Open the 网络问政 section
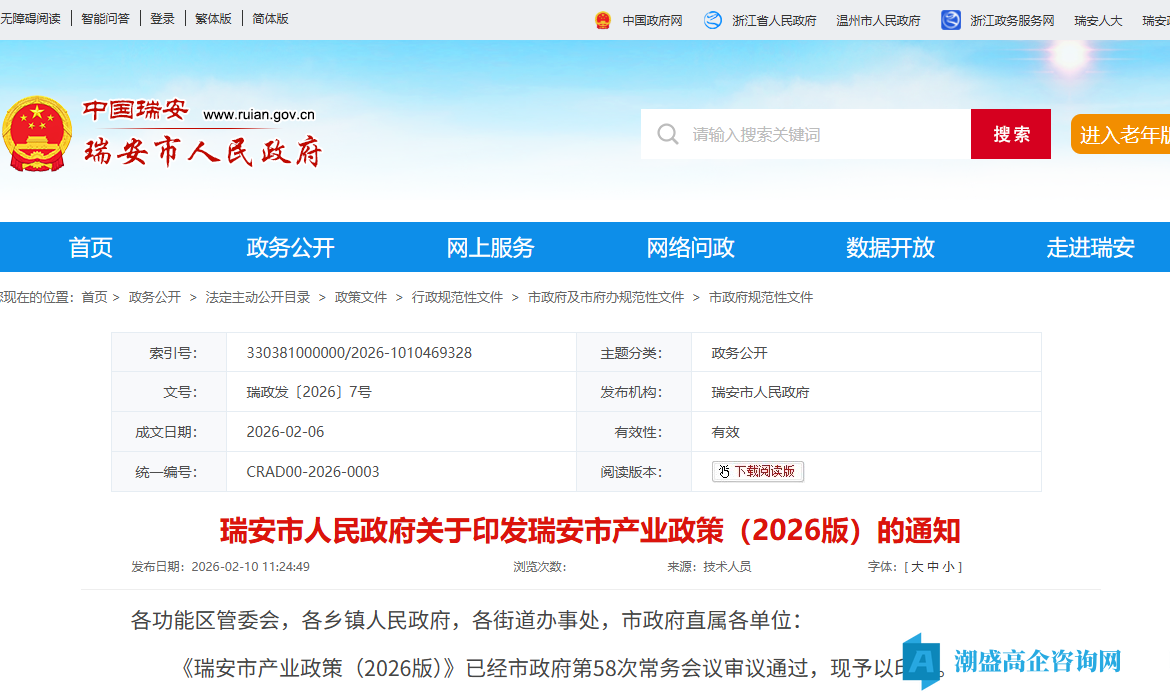 [x=690, y=247]
